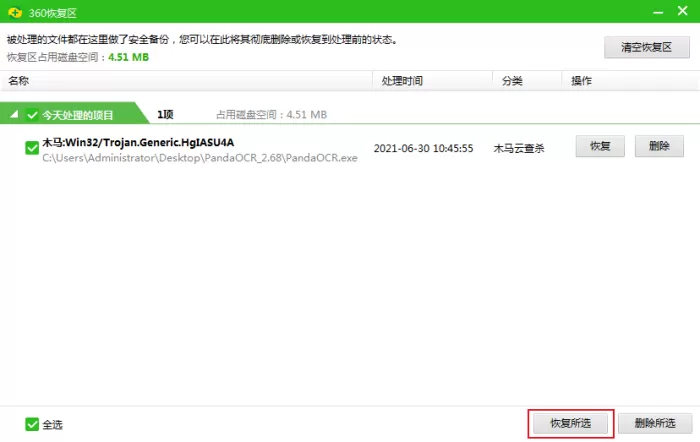
Task: Click the 4.51 MB disk usage value in green
Action: click(129, 57)
